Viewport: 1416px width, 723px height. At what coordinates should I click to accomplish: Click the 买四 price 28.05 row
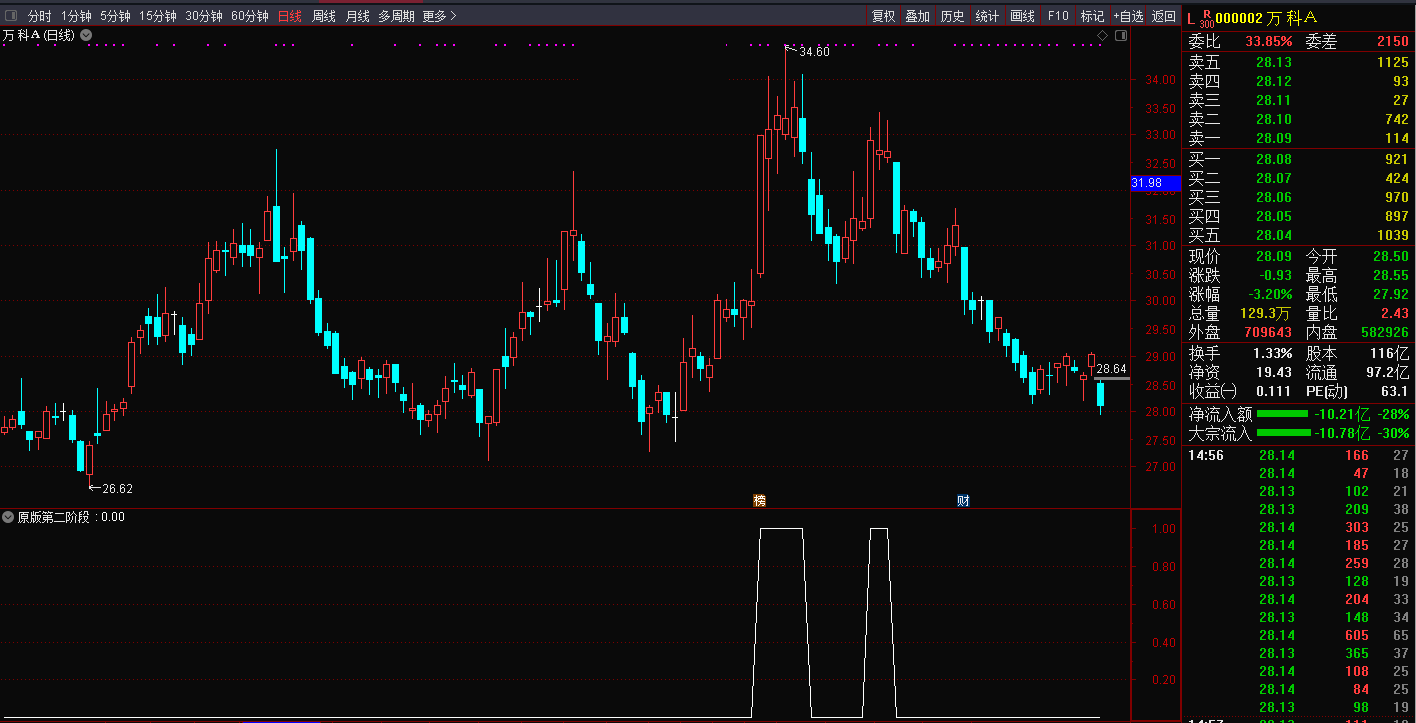click(1298, 216)
